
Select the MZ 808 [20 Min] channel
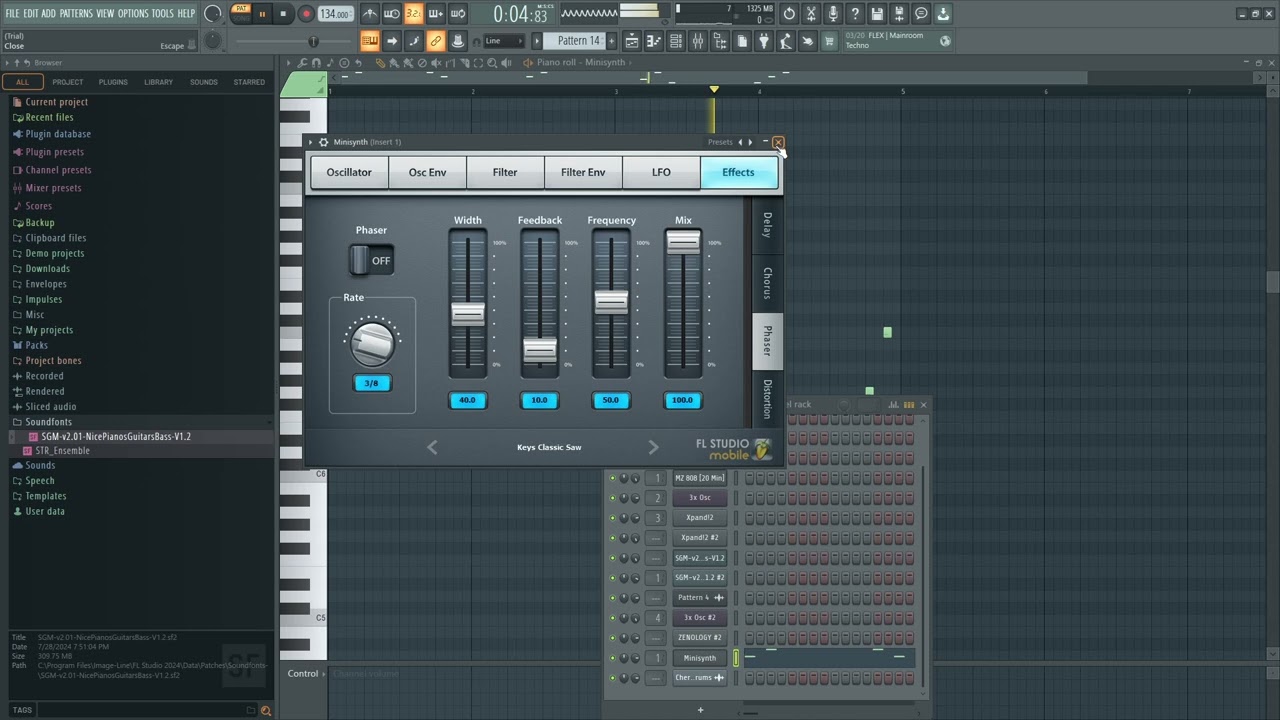coord(700,478)
